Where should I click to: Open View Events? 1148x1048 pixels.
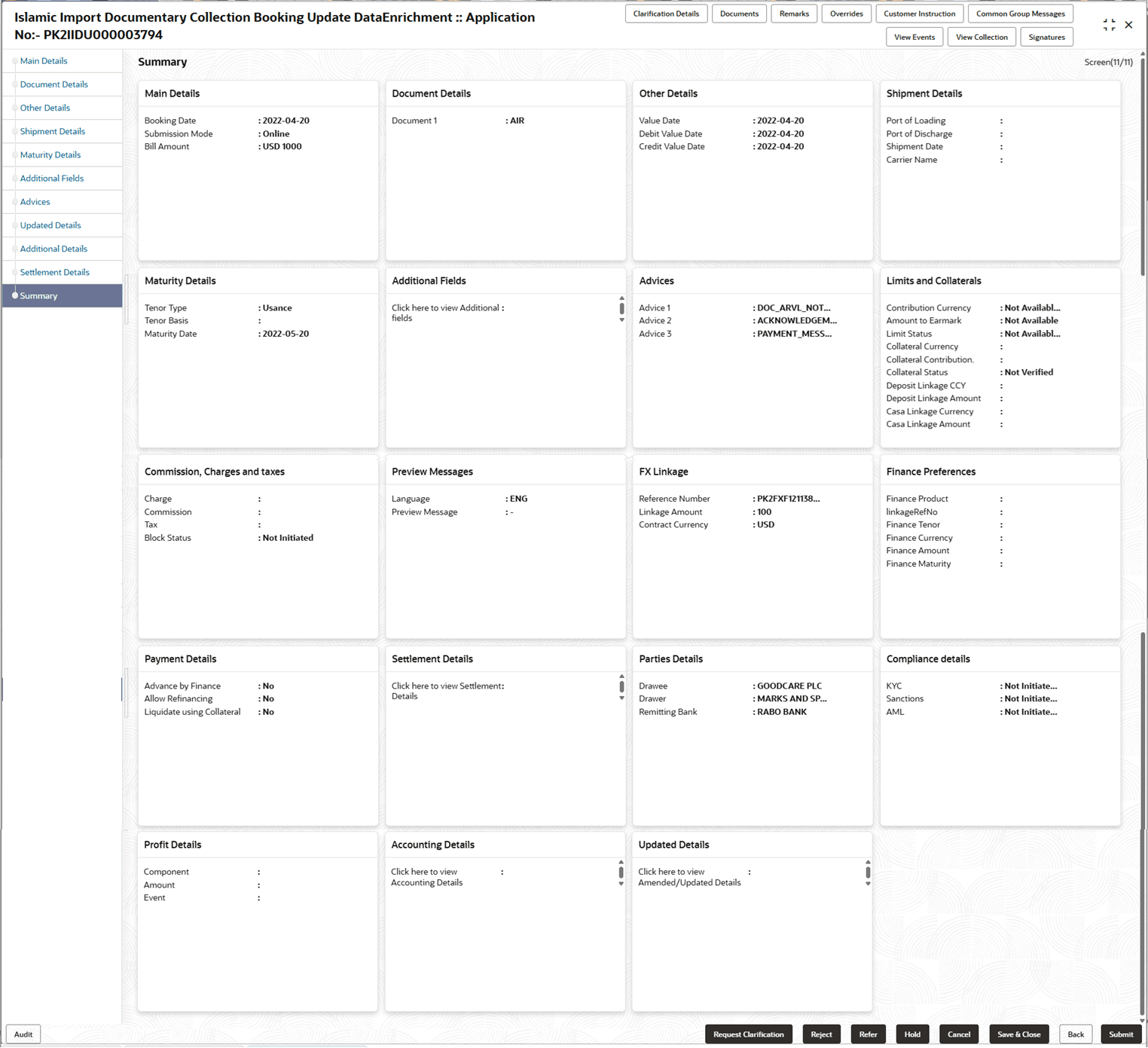click(x=914, y=36)
